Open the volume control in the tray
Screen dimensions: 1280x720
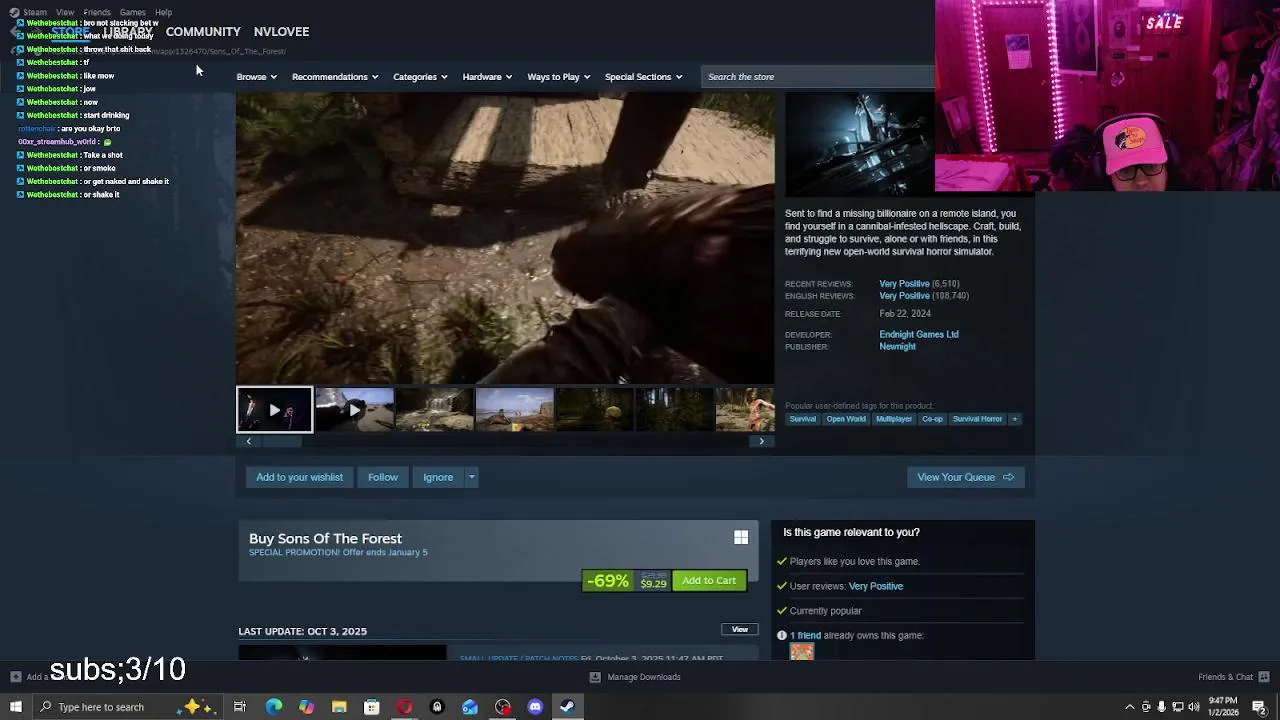coord(1193,707)
